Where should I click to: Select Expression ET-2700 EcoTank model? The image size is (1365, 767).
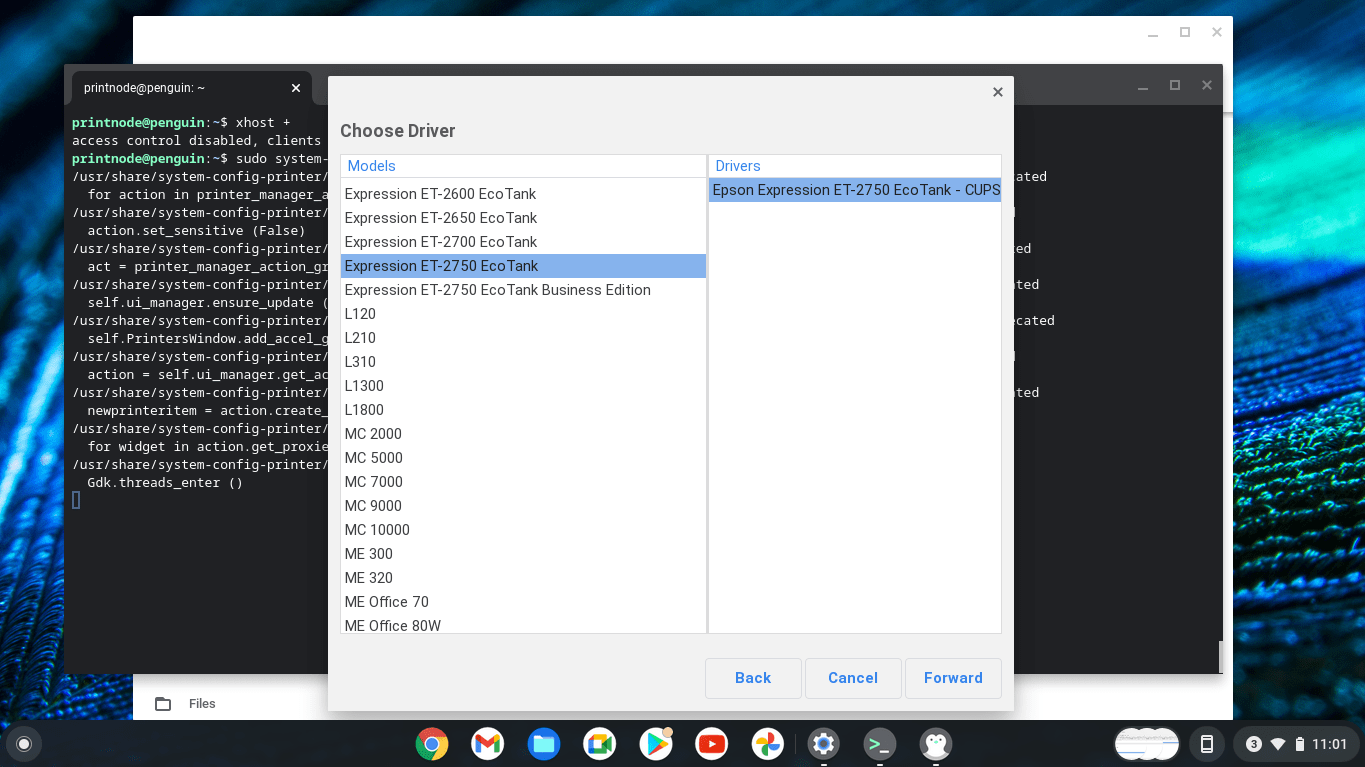click(x=524, y=242)
